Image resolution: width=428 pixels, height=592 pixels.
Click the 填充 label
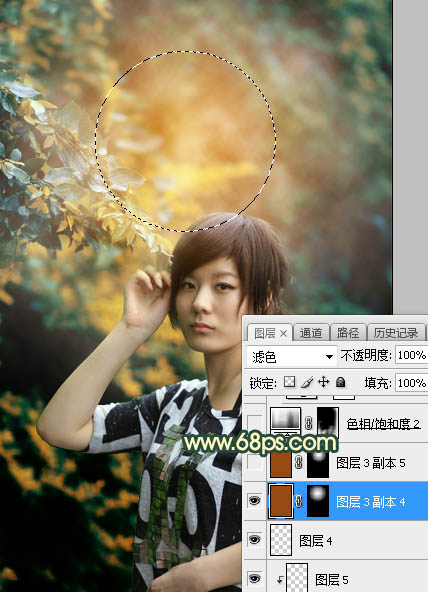pos(378,383)
